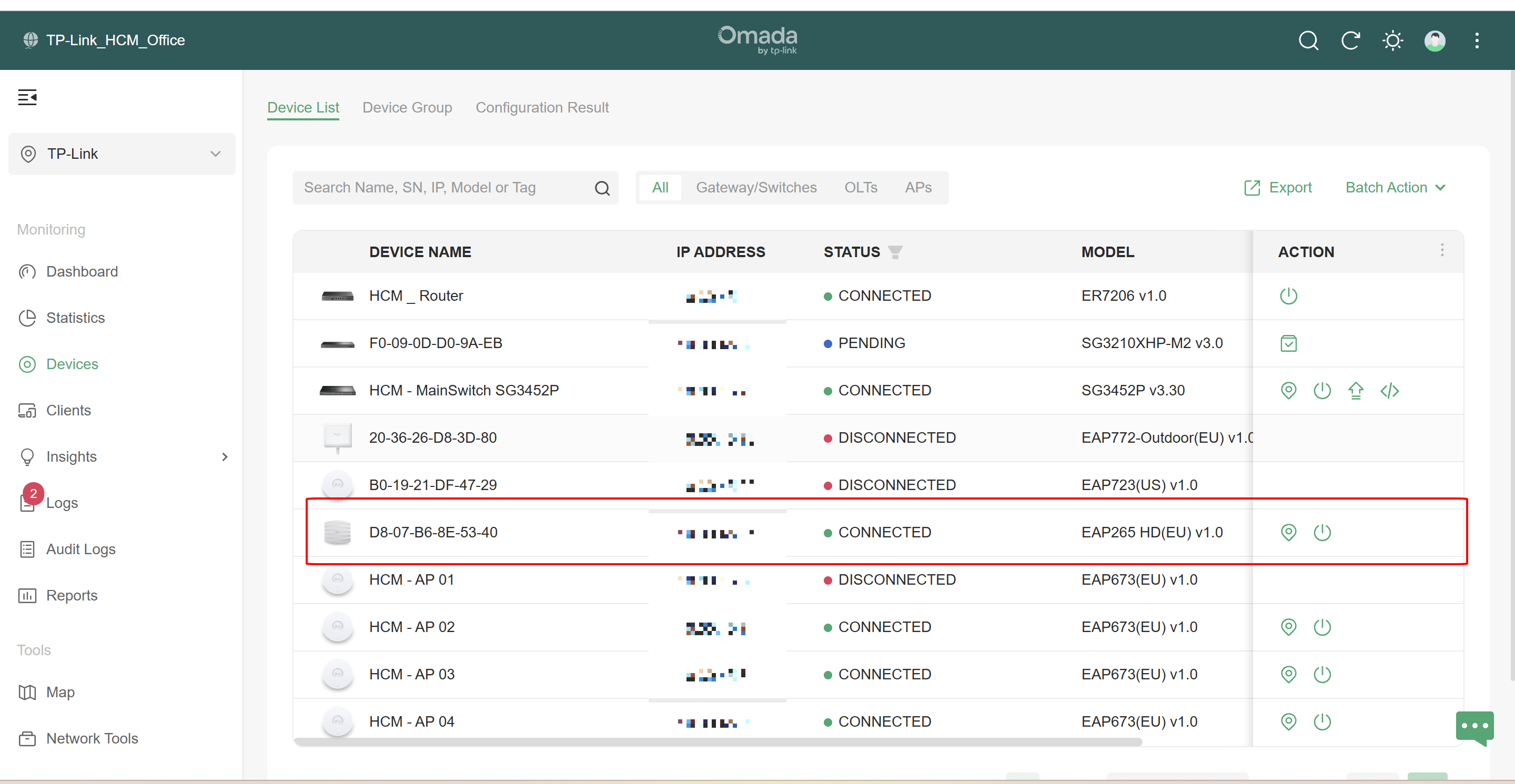The height and width of the screenshot is (784, 1515).
Task: Click the DEVICE NAME column header
Action: [420, 252]
